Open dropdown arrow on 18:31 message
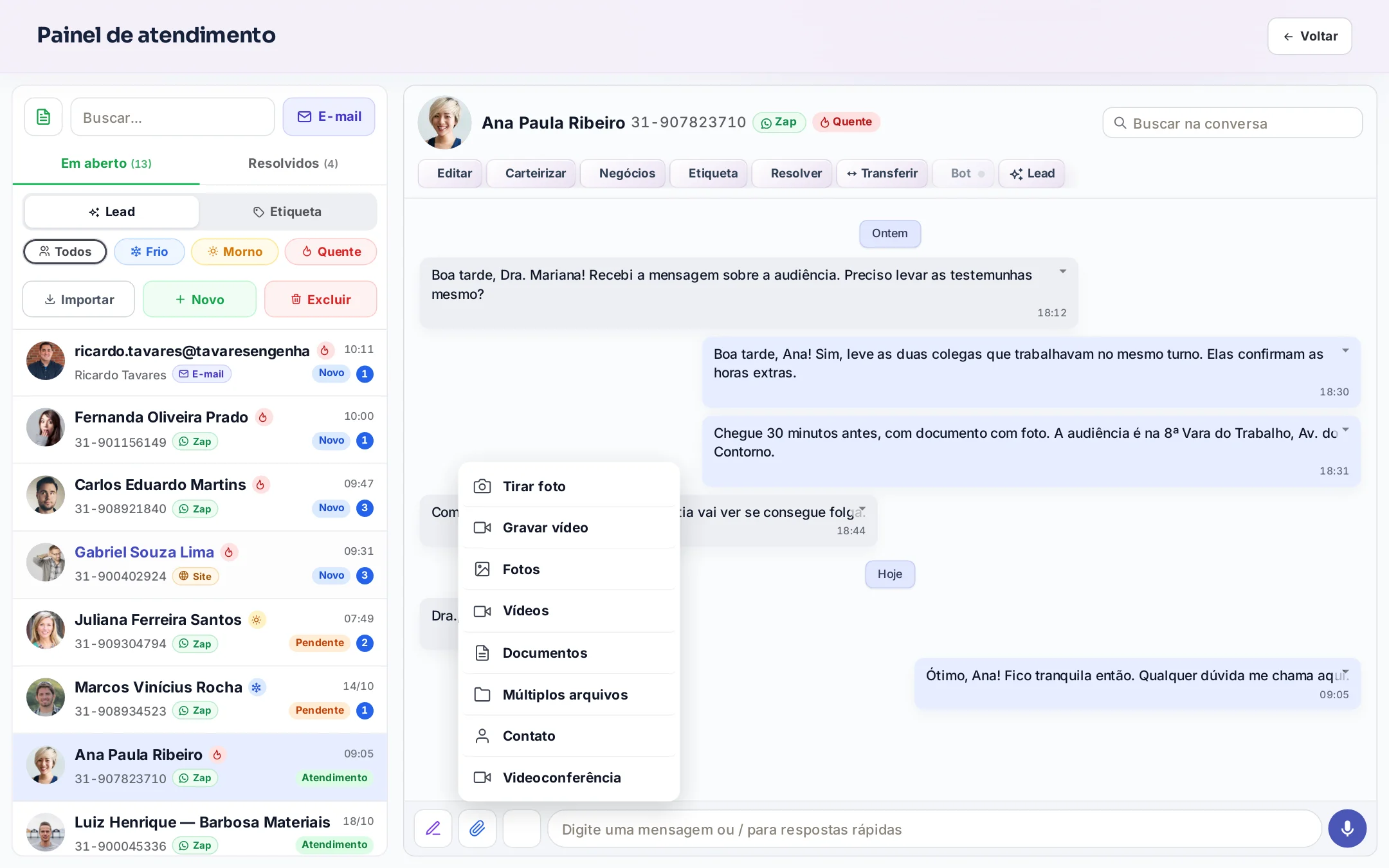The width and height of the screenshot is (1389, 868). [1345, 429]
